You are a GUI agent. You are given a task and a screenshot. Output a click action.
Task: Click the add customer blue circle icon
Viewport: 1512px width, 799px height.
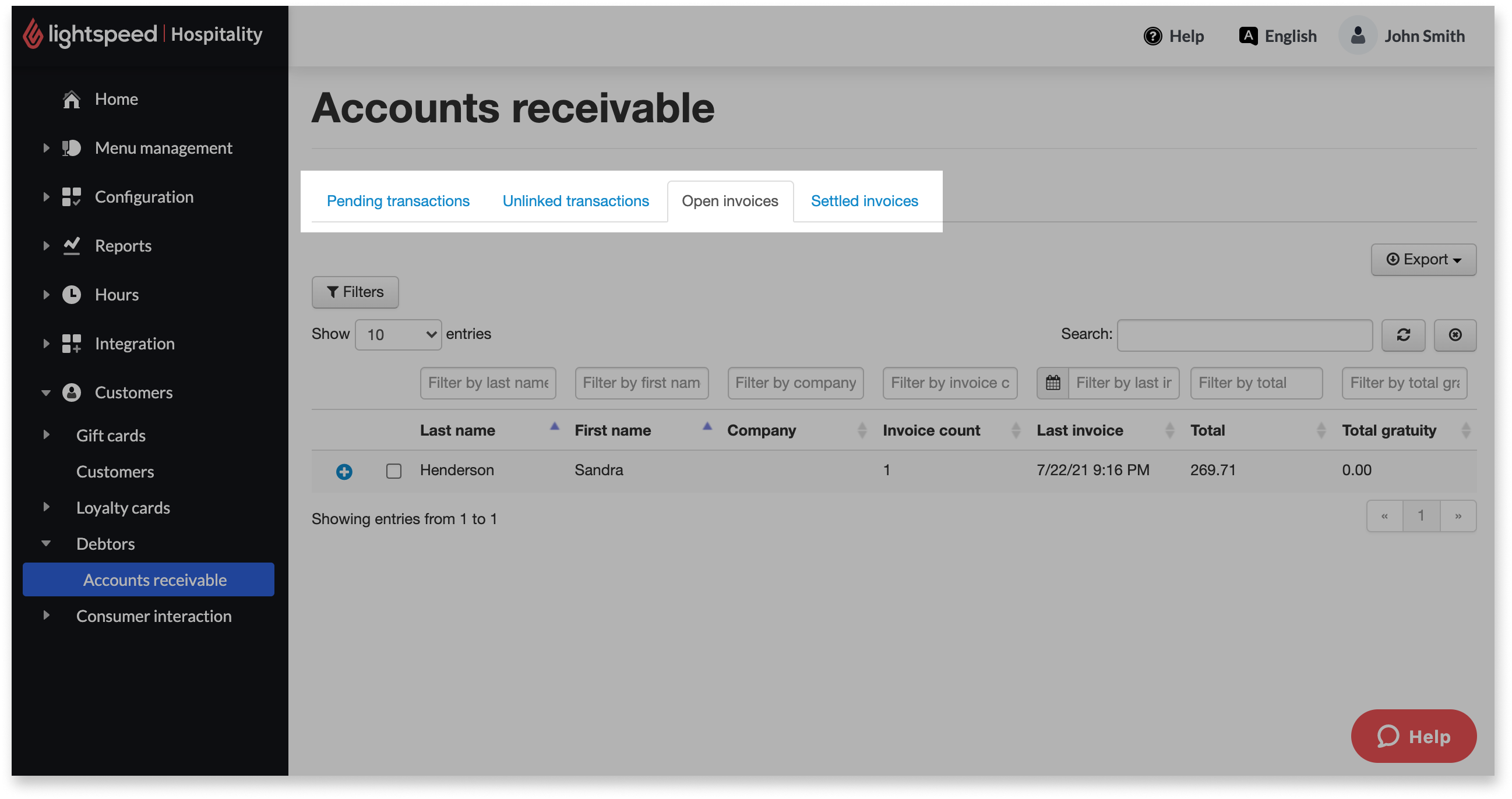[344, 470]
